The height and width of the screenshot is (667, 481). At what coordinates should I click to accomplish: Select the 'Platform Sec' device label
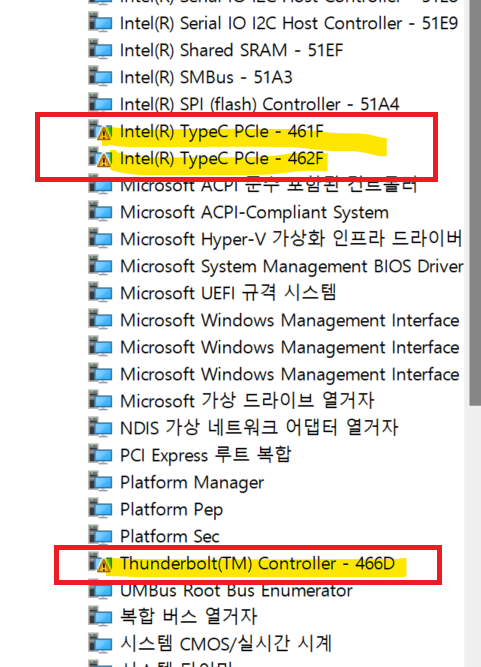170,536
